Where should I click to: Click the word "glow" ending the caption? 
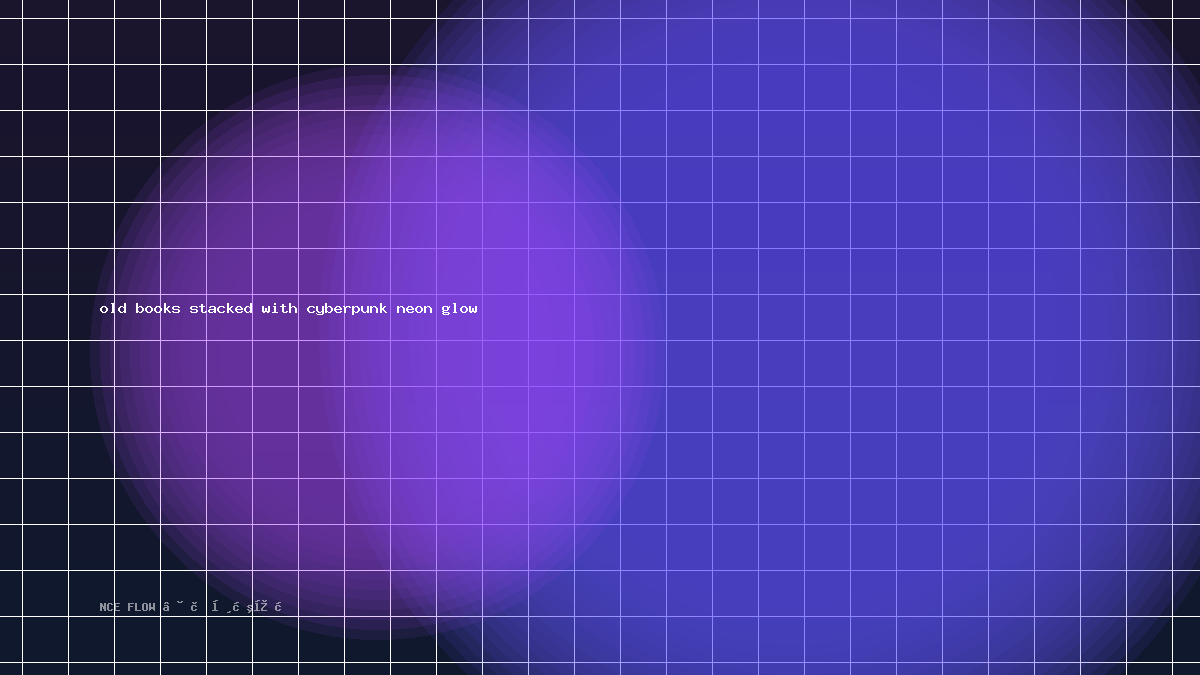(459, 309)
